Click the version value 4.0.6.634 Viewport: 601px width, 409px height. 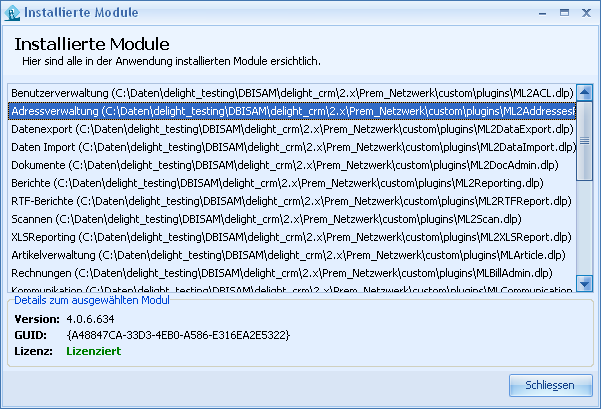(x=90, y=319)
